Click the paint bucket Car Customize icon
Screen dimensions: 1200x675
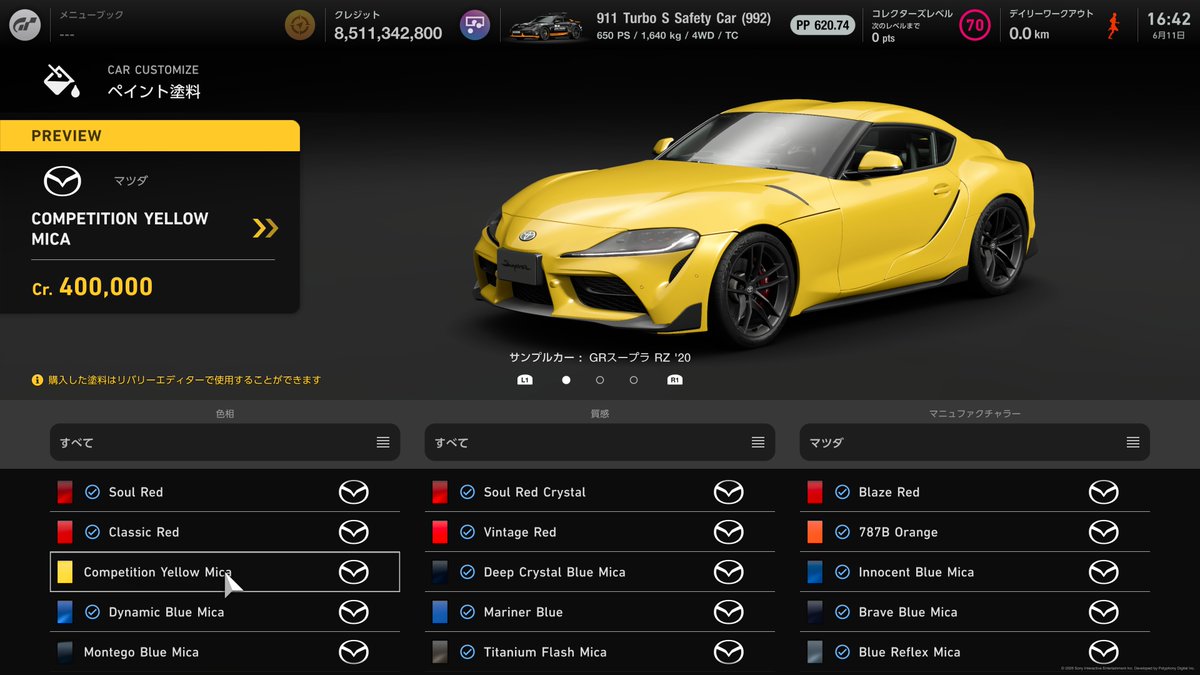pyautogui.click(x=62, y=81)
